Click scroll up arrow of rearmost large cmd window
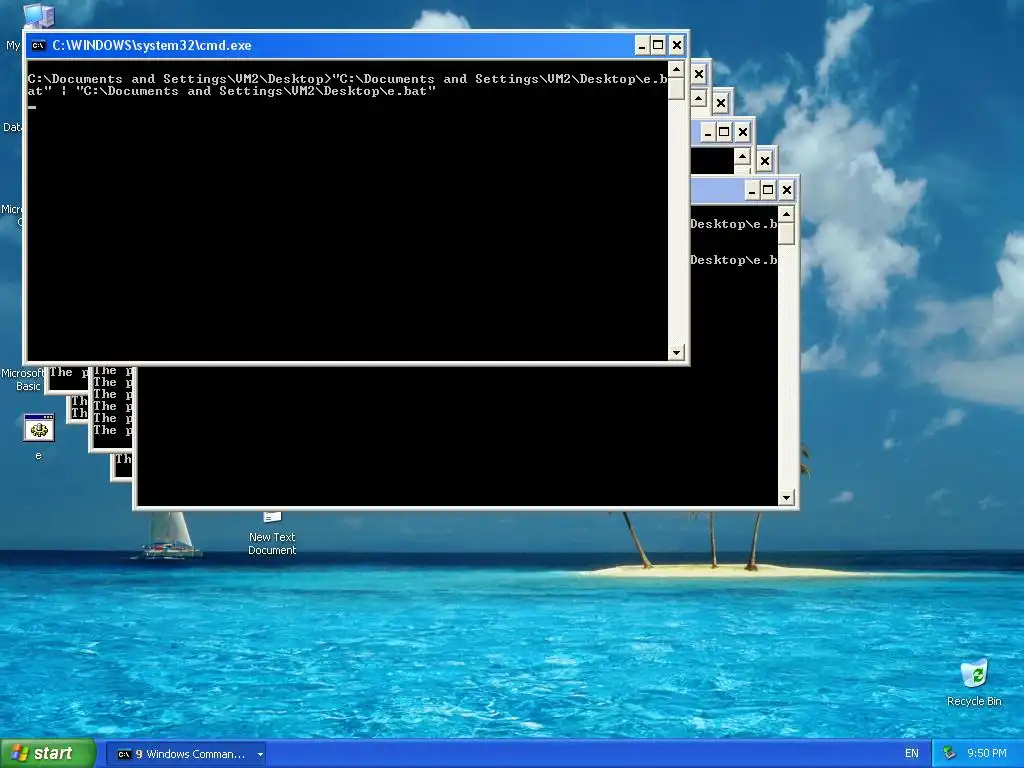This screenshot has height=768, width=1024. click(786, 214)
